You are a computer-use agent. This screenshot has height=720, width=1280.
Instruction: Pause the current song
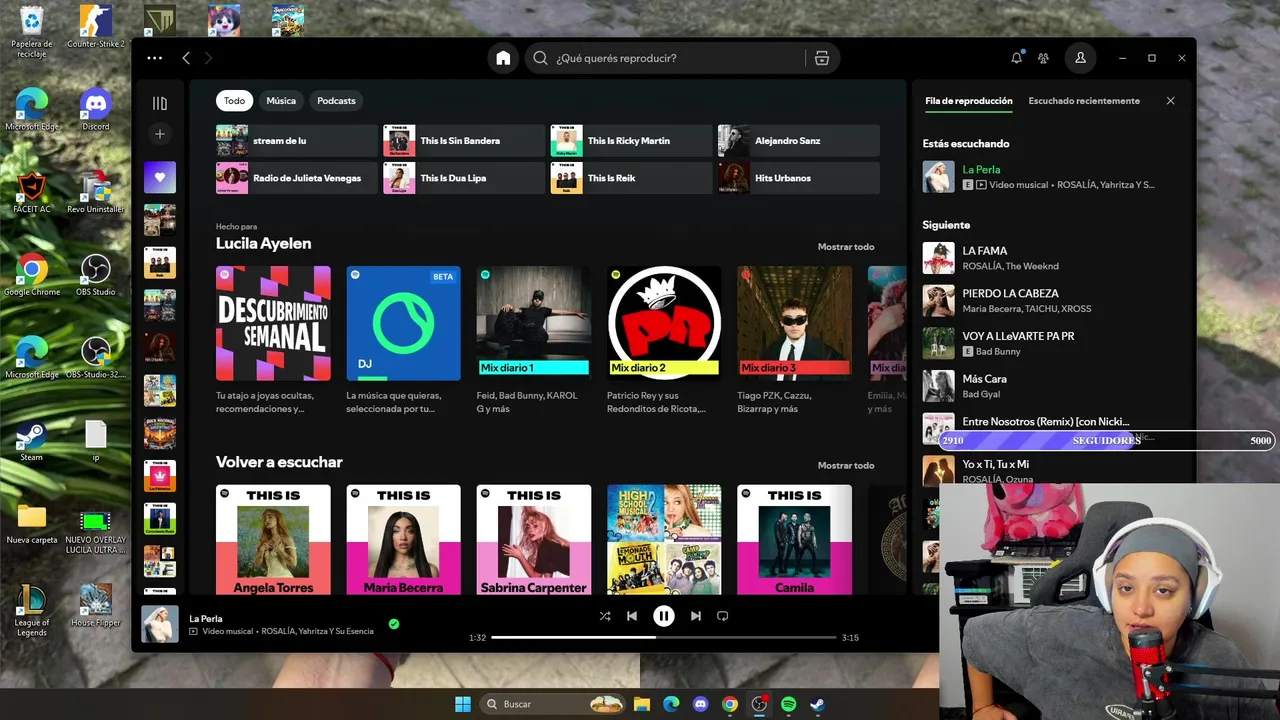click(x=664, y=616)
